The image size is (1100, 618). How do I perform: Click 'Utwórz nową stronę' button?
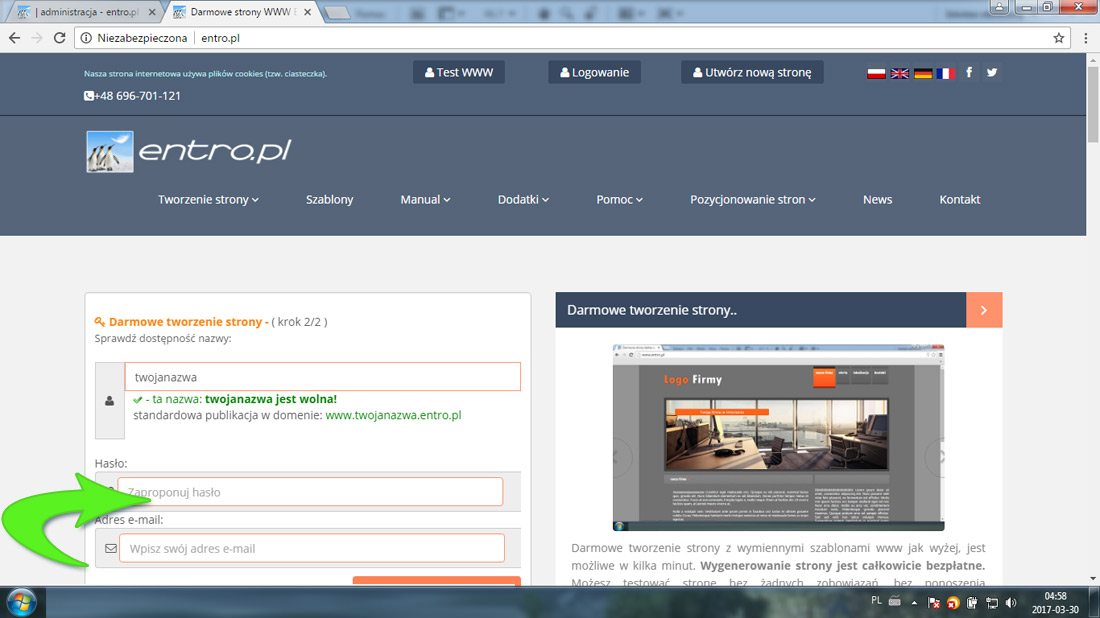(752, 72)
